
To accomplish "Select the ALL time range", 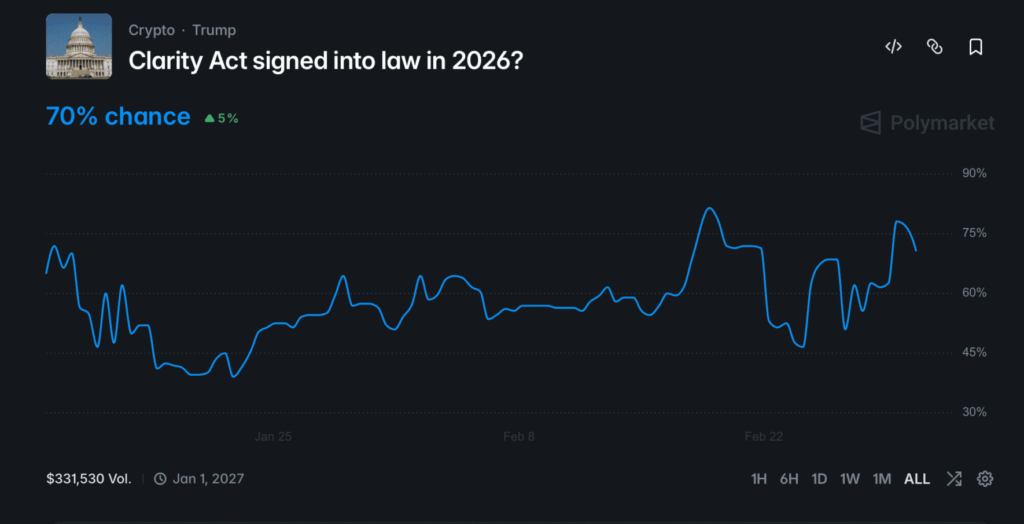I will tap(917, 479).
